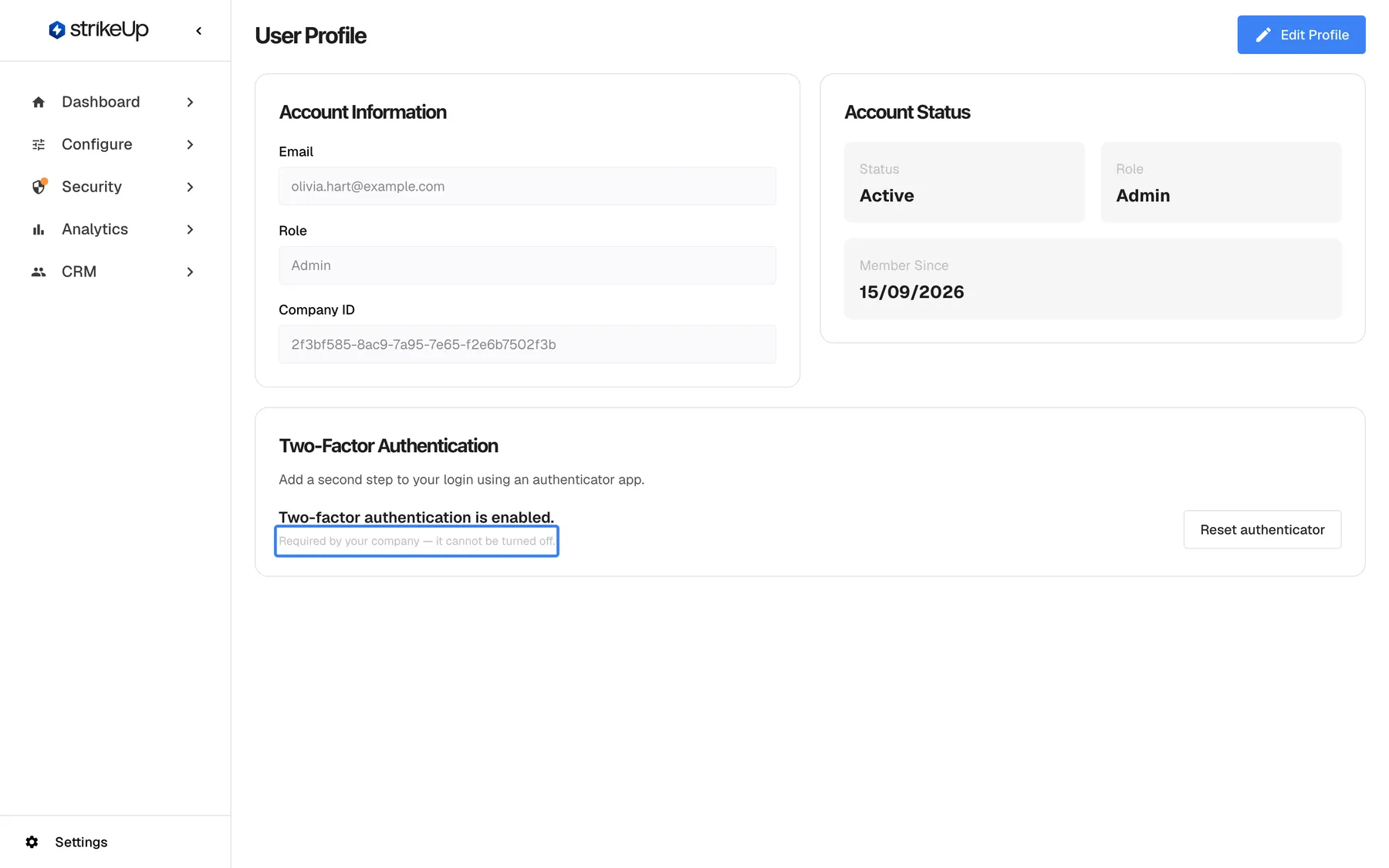Click the Role input field showing Admin

click(527, 265)
